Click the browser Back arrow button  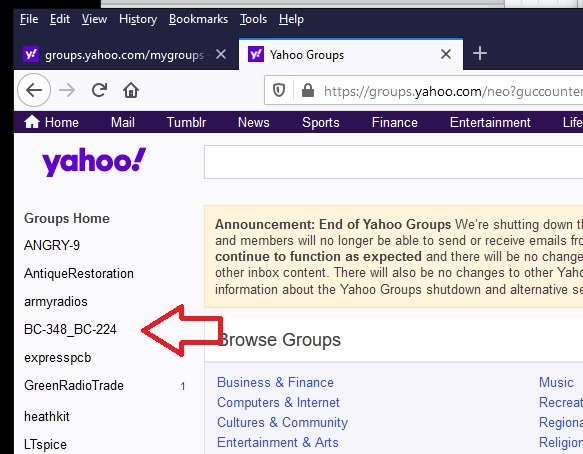pyautogui.click(x=34, y=90)
